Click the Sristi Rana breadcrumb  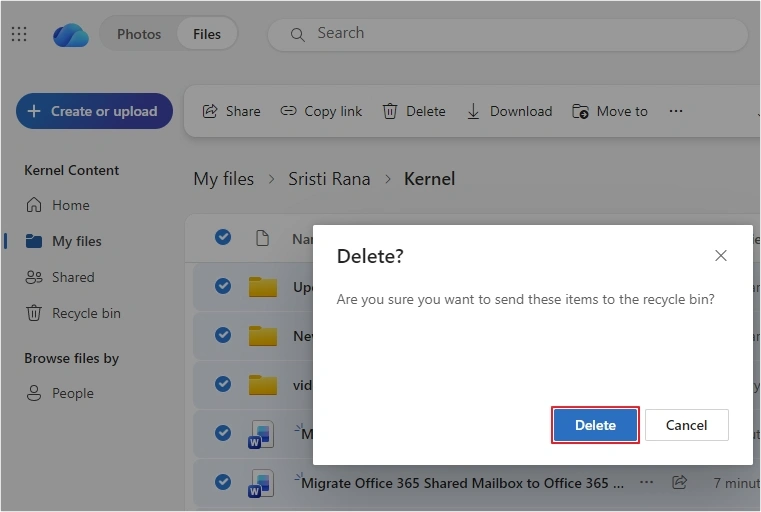point(329,179)
